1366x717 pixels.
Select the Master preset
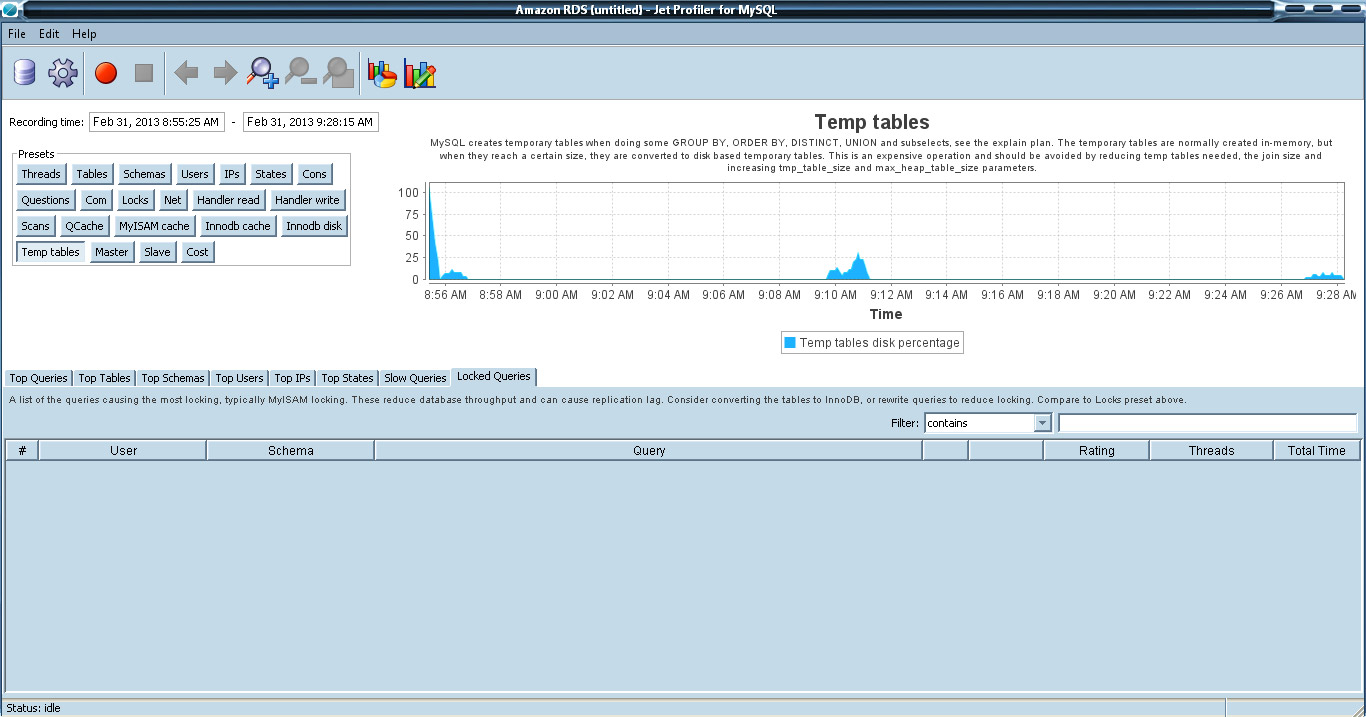[112, 252]
